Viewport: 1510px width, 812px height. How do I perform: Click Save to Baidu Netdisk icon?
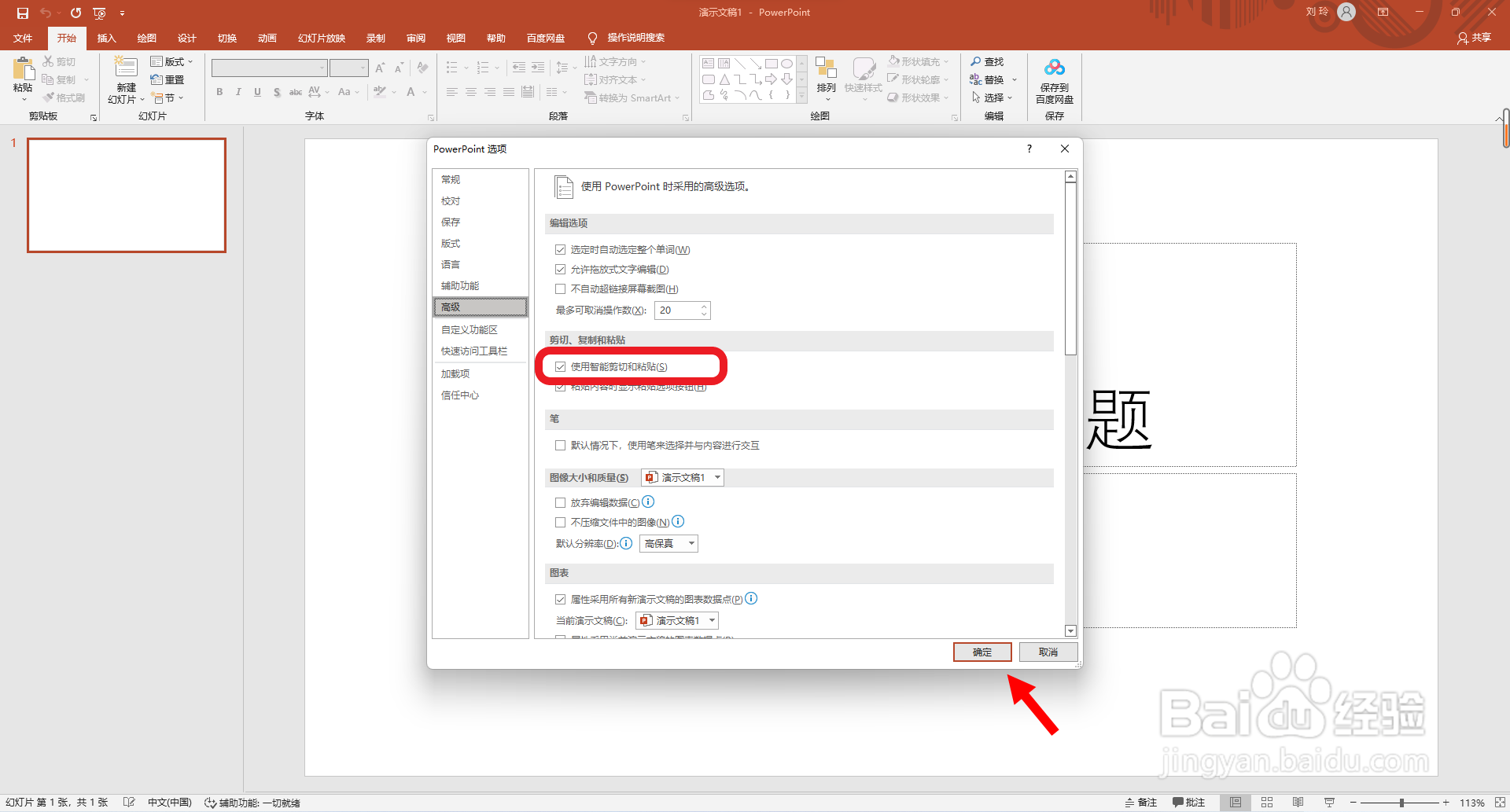click(x=1055, y=68)
